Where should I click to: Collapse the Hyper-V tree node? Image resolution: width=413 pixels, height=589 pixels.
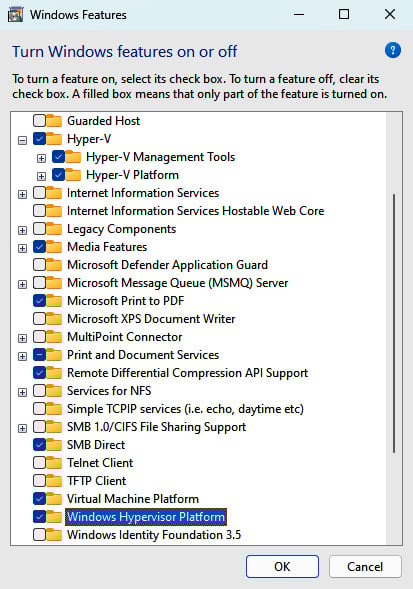[x=23, y=140]
